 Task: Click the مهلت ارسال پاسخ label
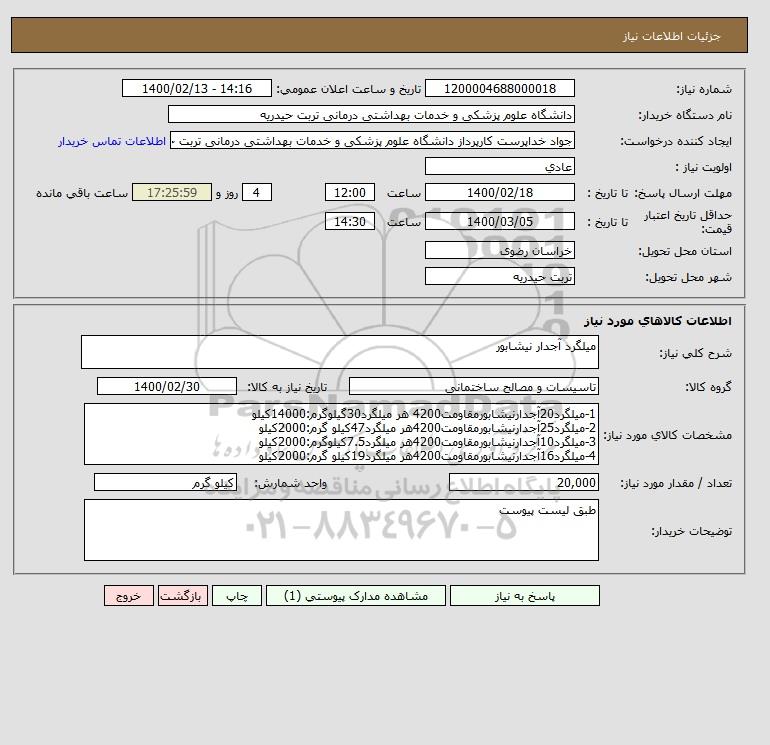click(683, 193)
